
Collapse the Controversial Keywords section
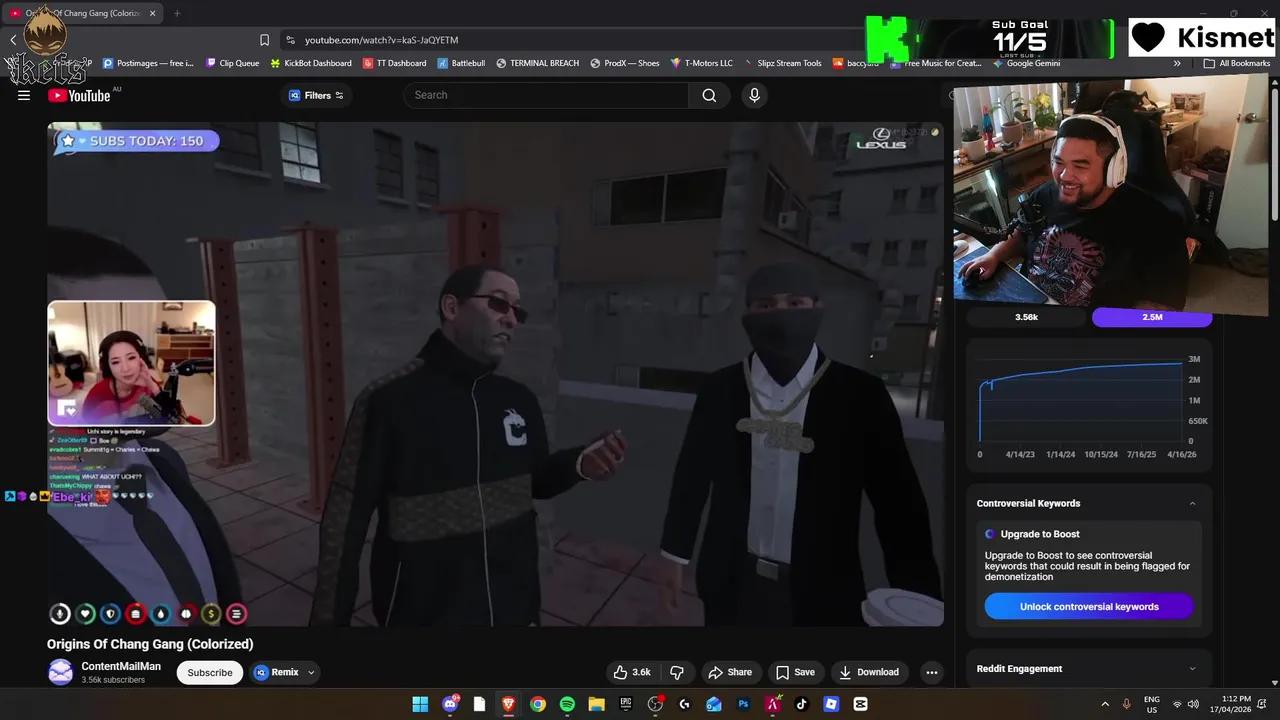[1192, 503]
